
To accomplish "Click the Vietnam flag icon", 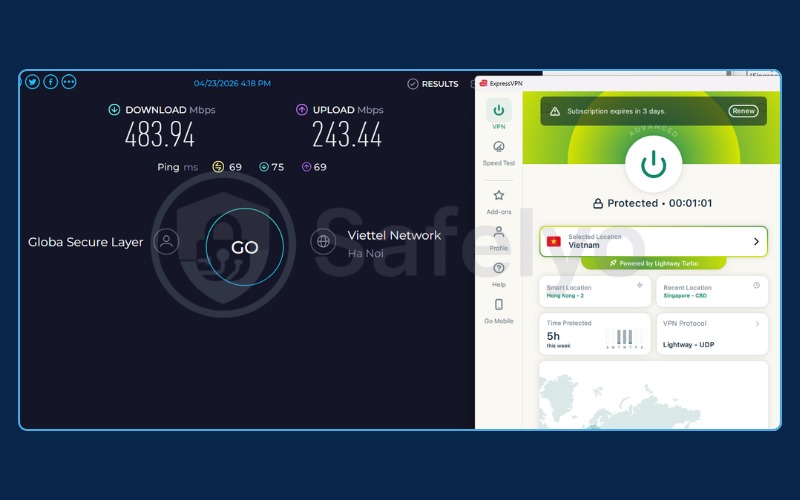I will (x=554, y=241).
